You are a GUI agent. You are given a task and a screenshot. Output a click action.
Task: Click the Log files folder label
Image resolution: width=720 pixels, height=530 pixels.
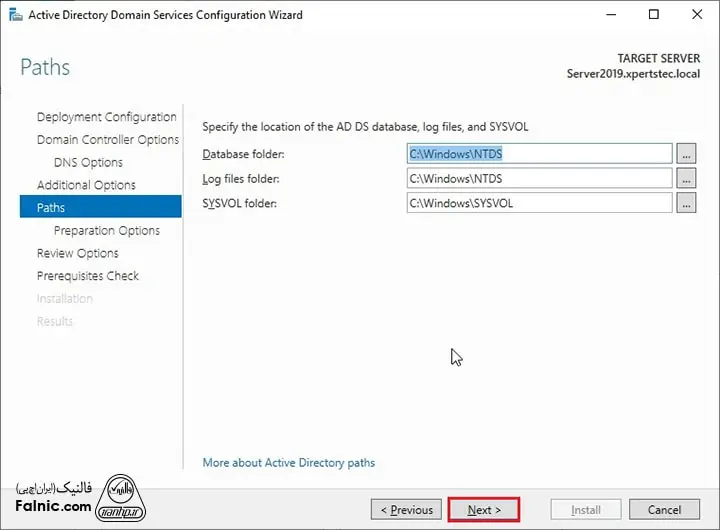pyautogui.click(x=241, y=179)
